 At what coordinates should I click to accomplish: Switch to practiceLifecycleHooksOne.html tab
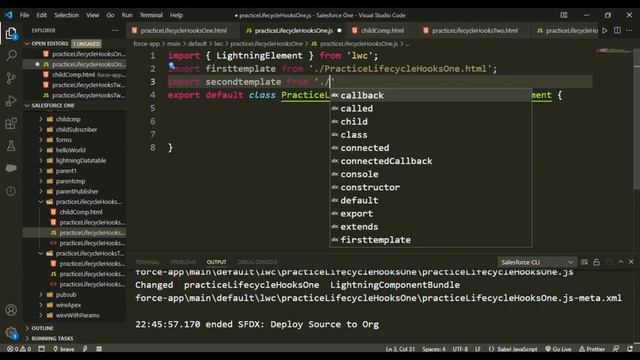coord(183,31)
